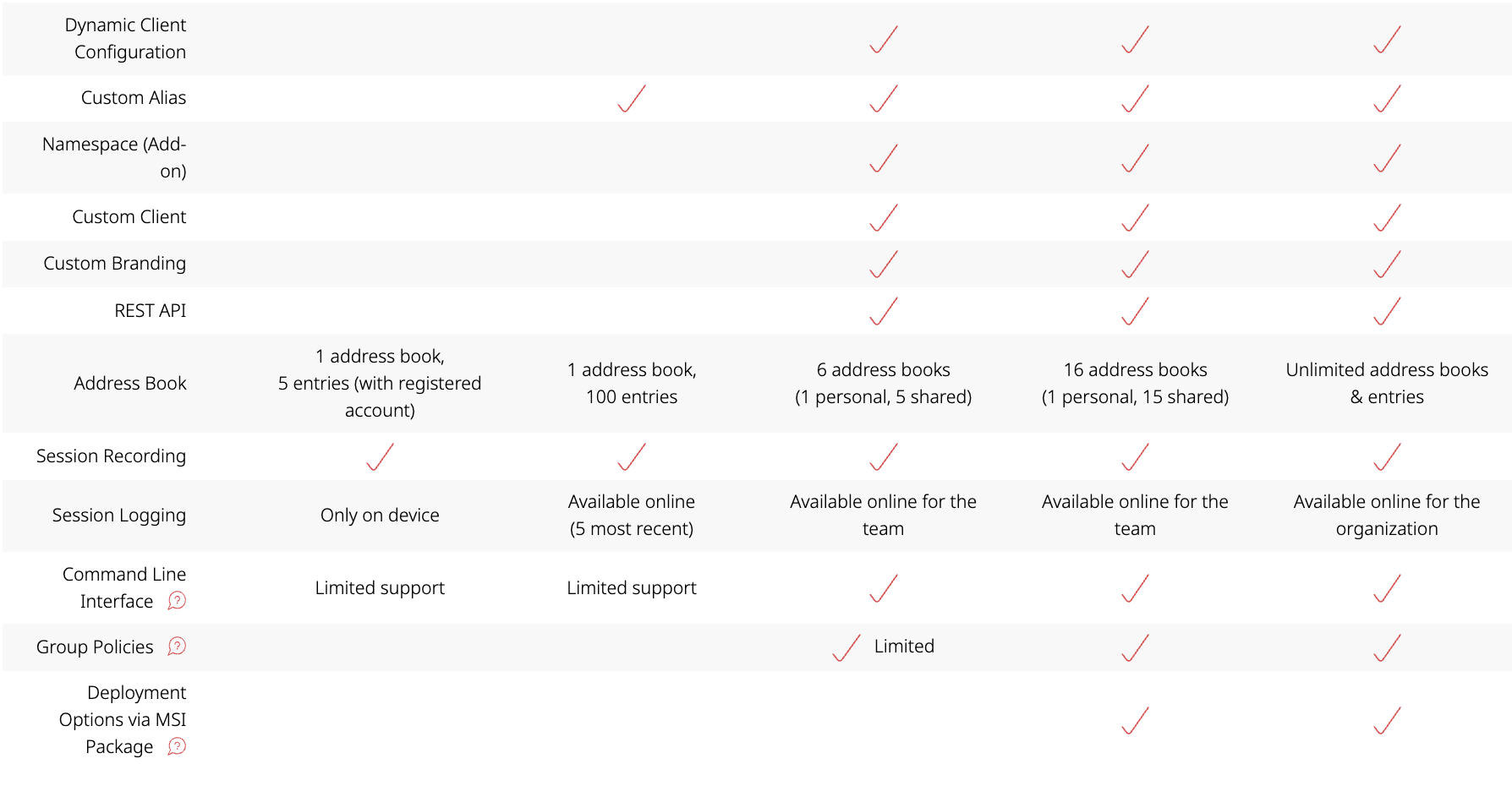Click first checkmark in Dynamic Client Configuration row

click(x=884, y=39)
